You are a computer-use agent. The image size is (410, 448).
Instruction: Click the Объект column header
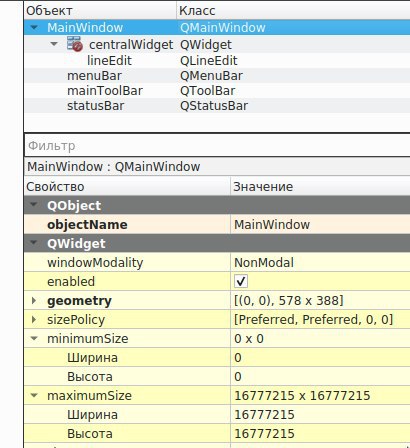[100, 11]
